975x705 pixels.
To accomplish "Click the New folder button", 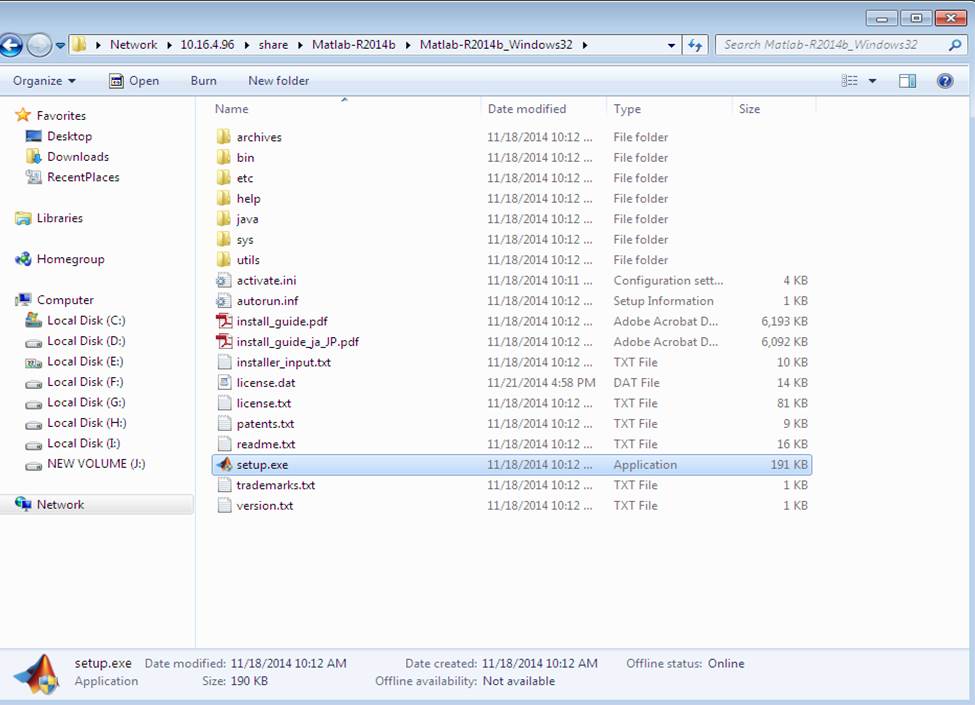I will tap(278, 81).
